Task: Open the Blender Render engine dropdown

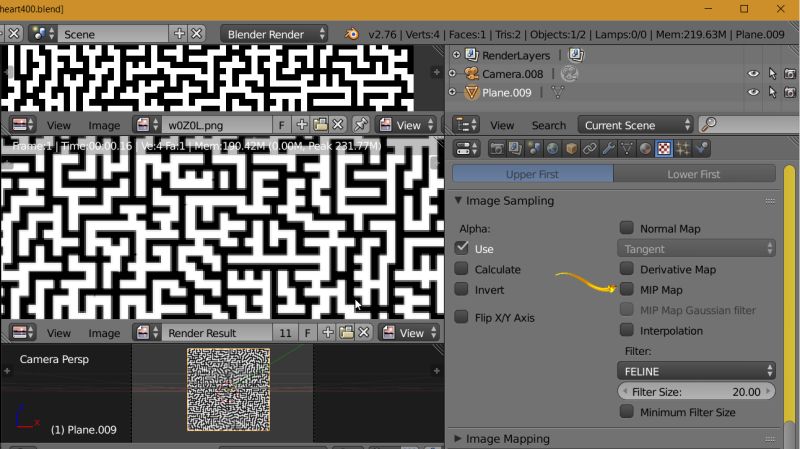Action: coord(274,34)
